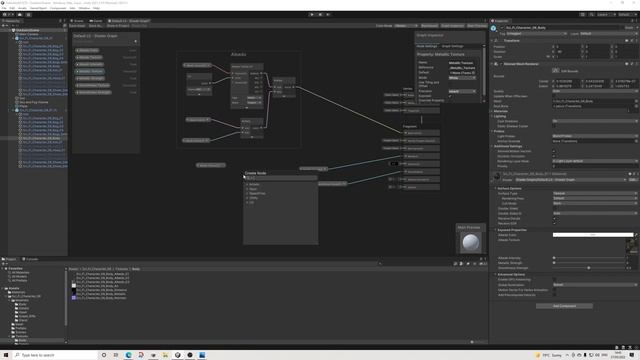Switch to the Game tab
Viewport: 640px width, 360px height.
(96, 21)
